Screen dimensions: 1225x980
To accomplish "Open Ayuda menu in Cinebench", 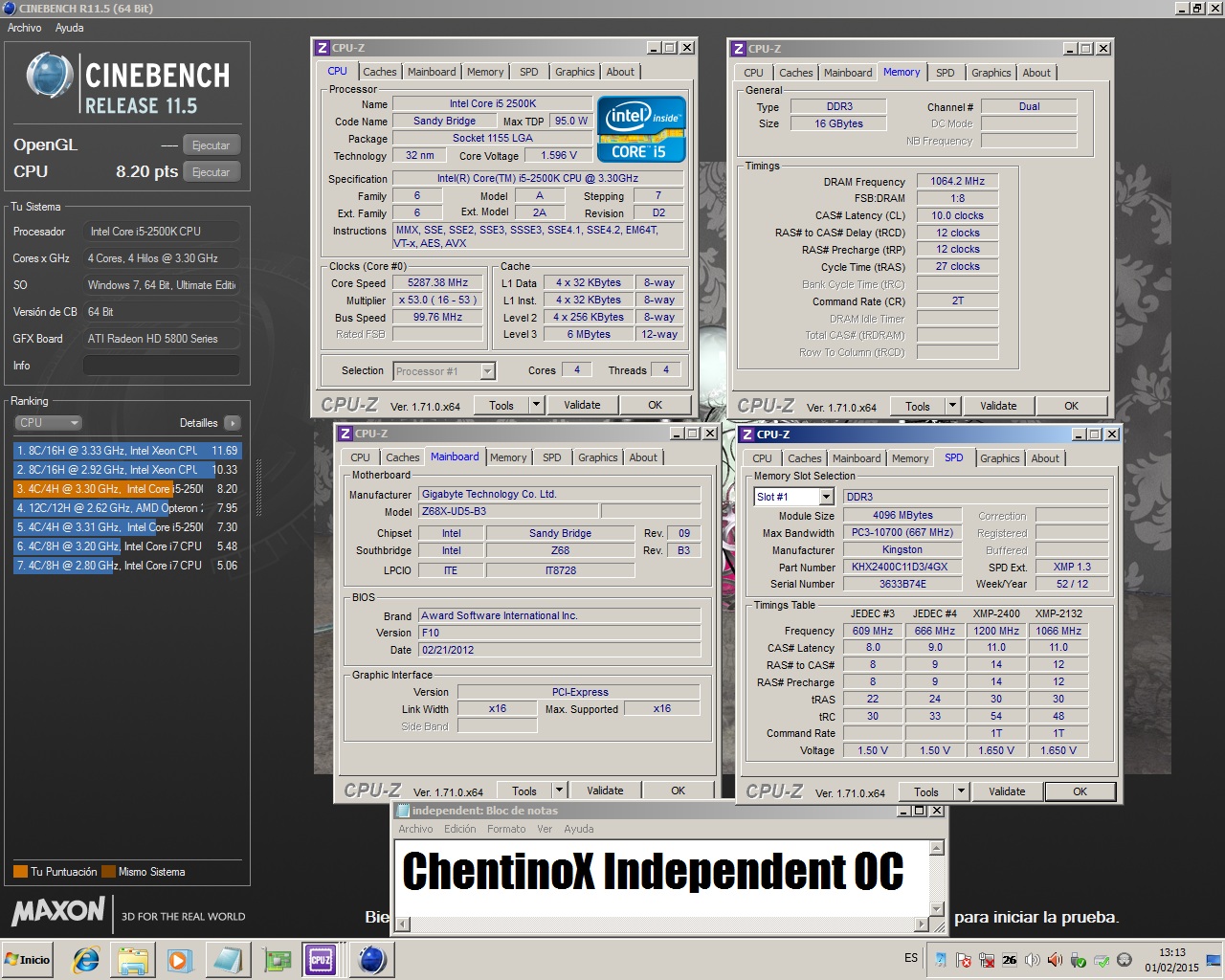I will 69,28.
